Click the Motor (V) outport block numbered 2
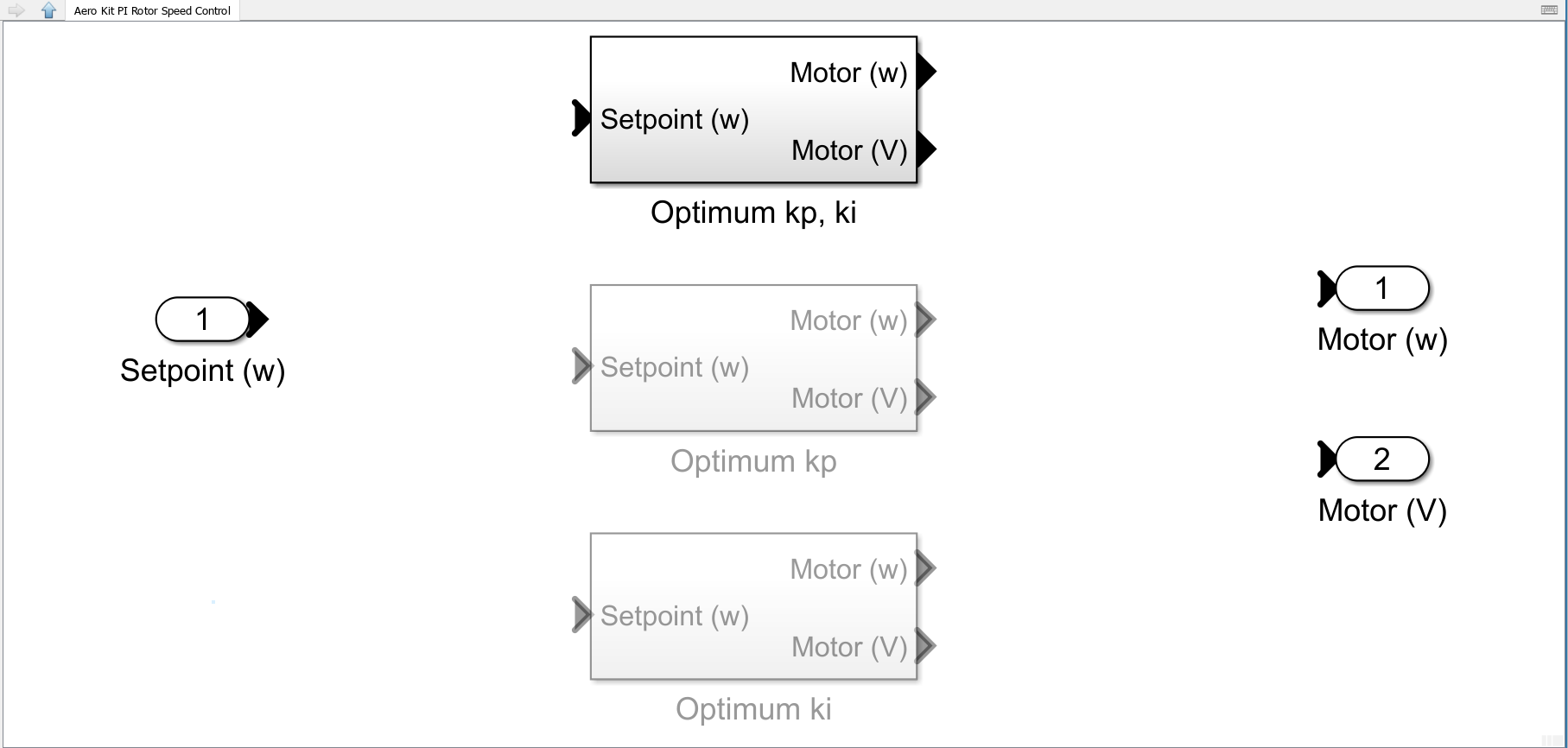The image size is (1568, 748). [1381, 459]
